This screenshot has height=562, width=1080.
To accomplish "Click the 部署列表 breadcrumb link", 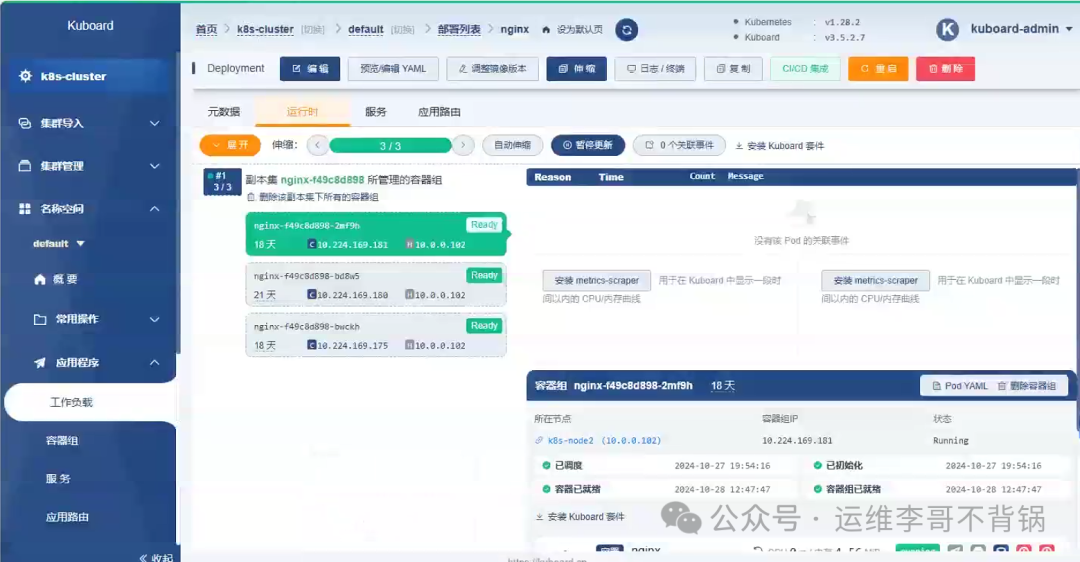I will 459,30.
